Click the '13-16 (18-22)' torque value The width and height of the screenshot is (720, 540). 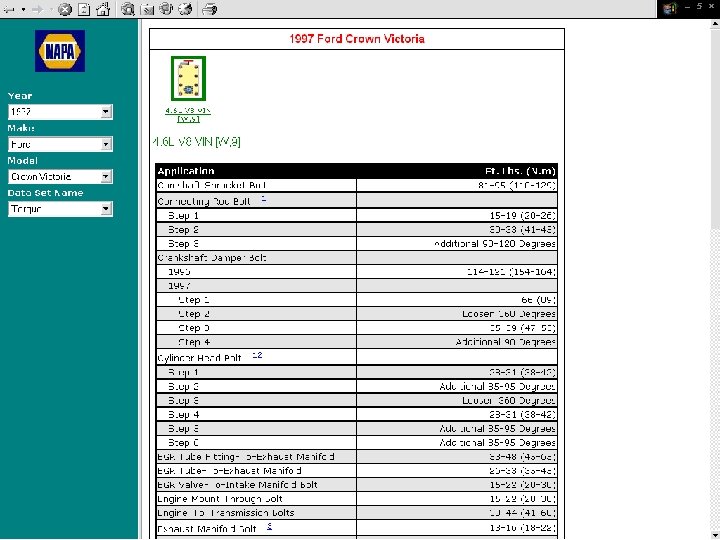coord(523,528)
